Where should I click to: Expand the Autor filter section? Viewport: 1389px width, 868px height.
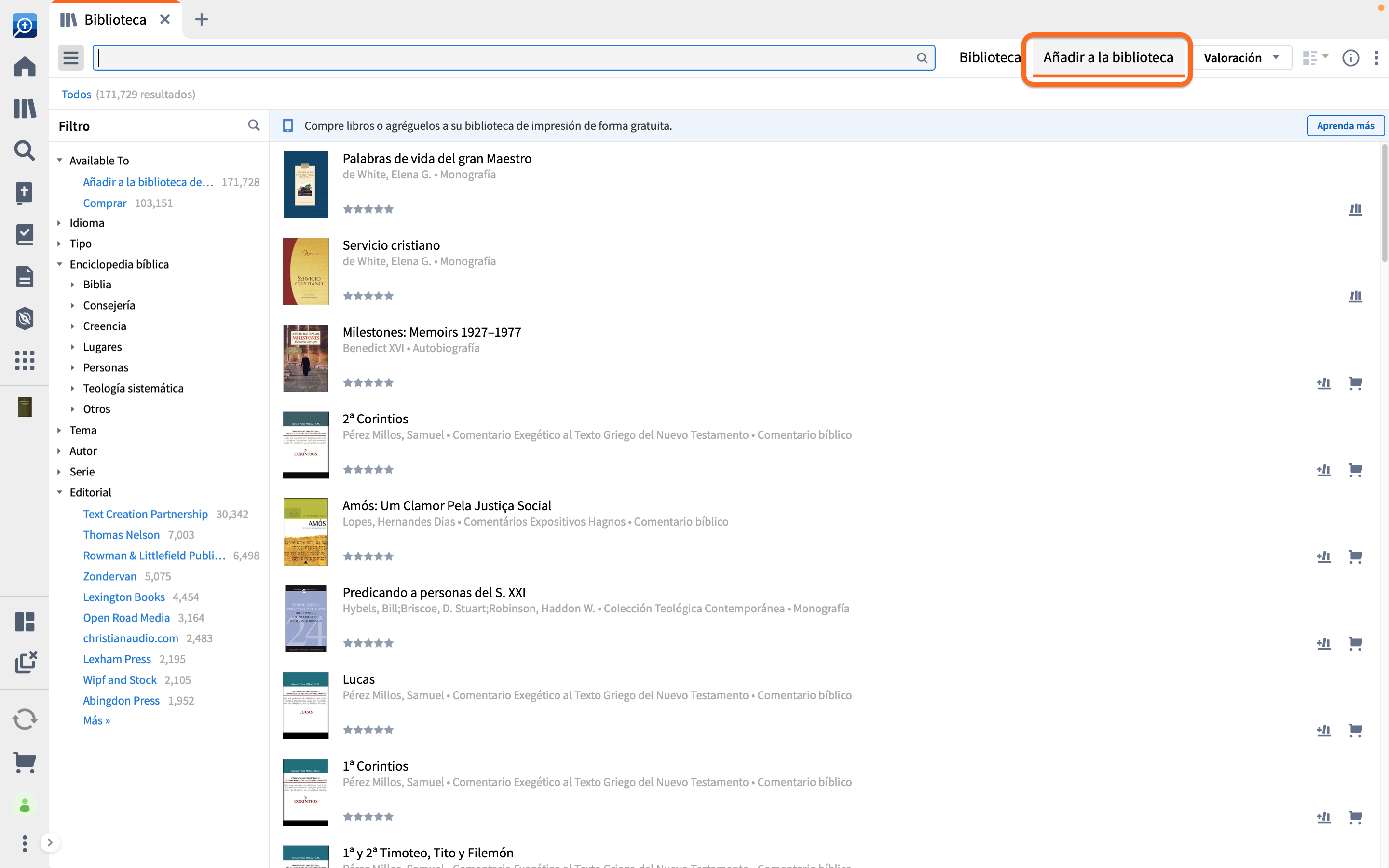[x=60, y=451]
